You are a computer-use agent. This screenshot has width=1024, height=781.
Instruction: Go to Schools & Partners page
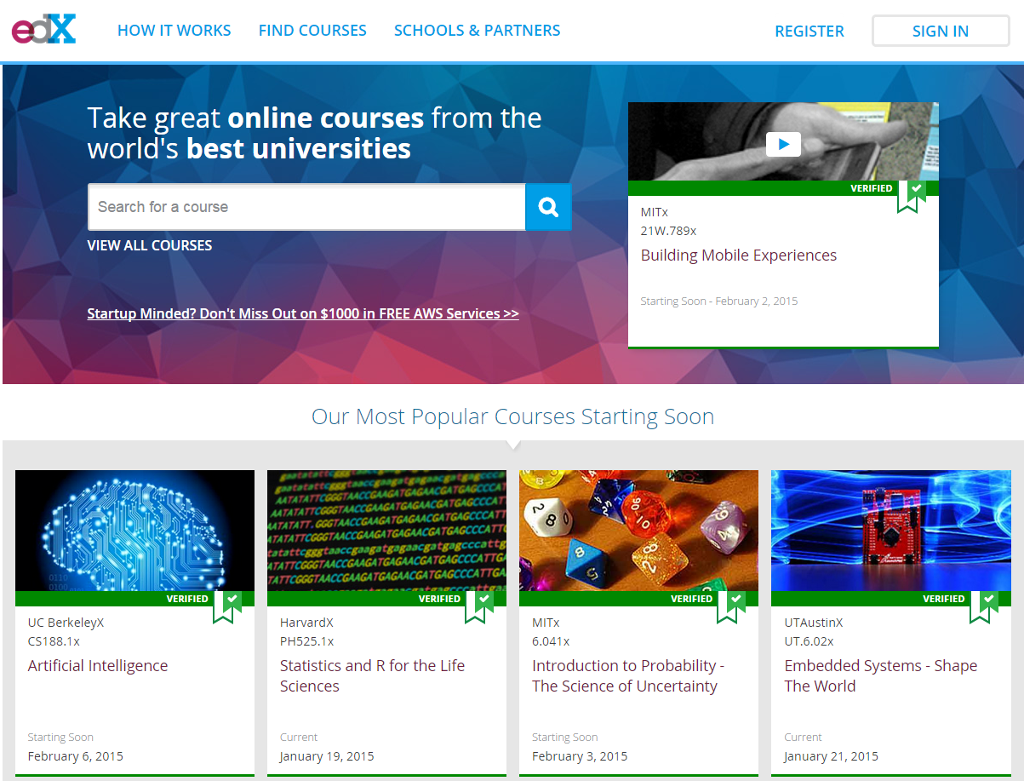click(x=477, y=31)
